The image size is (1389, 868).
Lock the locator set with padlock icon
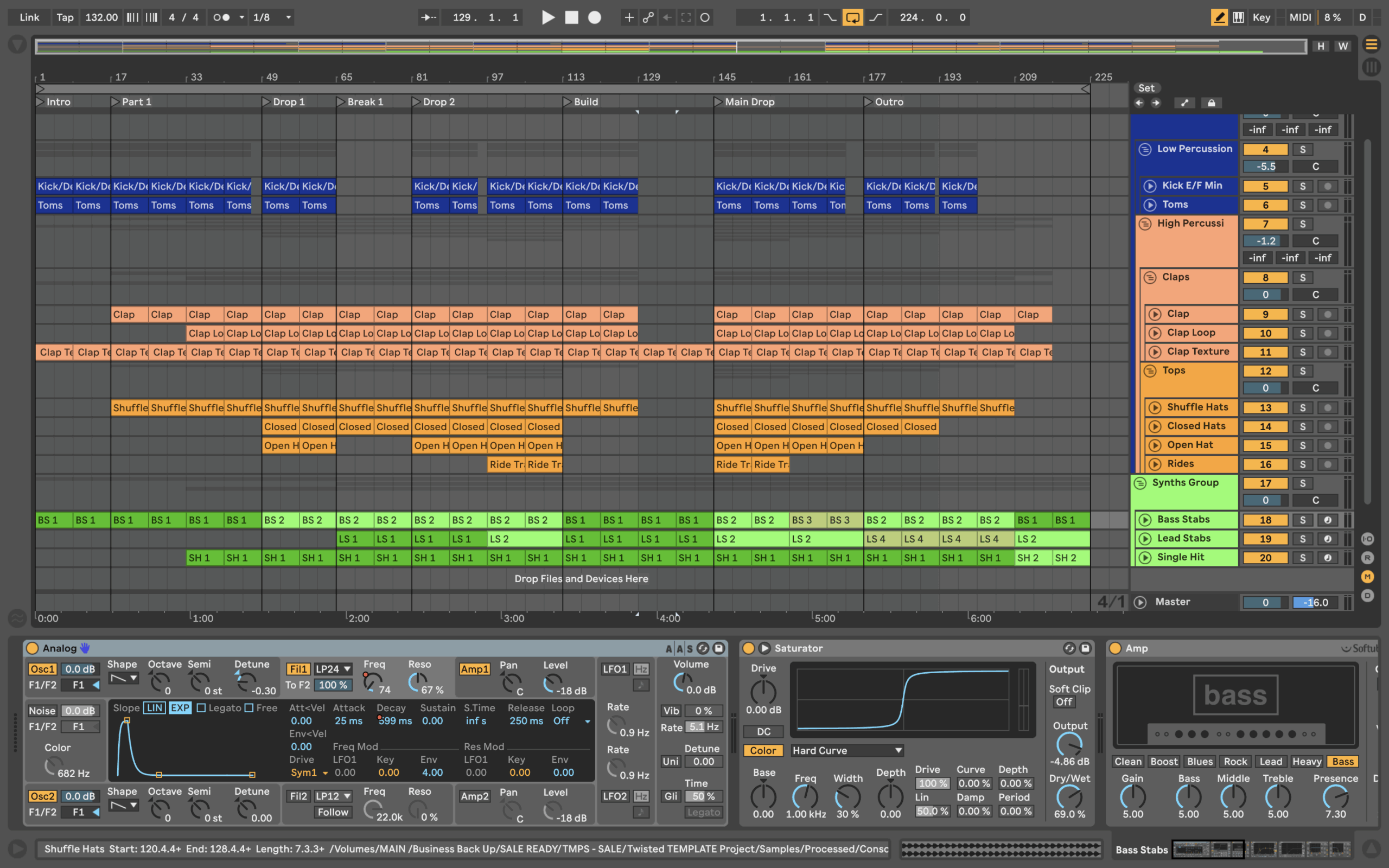click(x=1211, y=103)
